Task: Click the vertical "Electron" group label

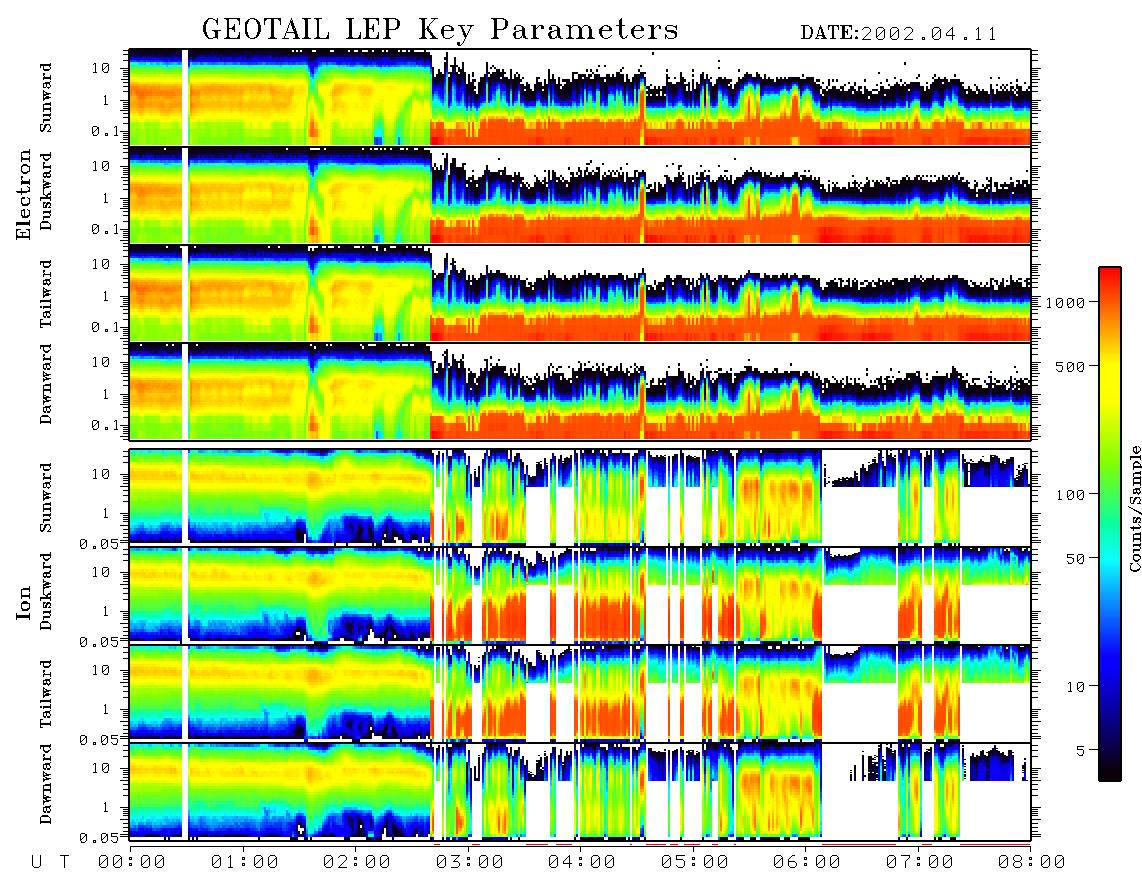Action: click(24, 194)
